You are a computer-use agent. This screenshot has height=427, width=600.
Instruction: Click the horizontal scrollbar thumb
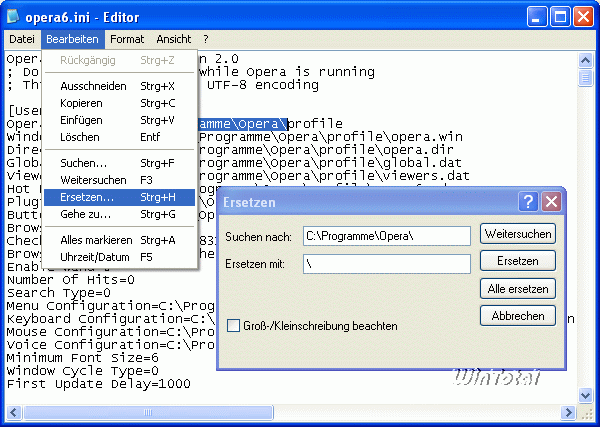click(148, 412)
